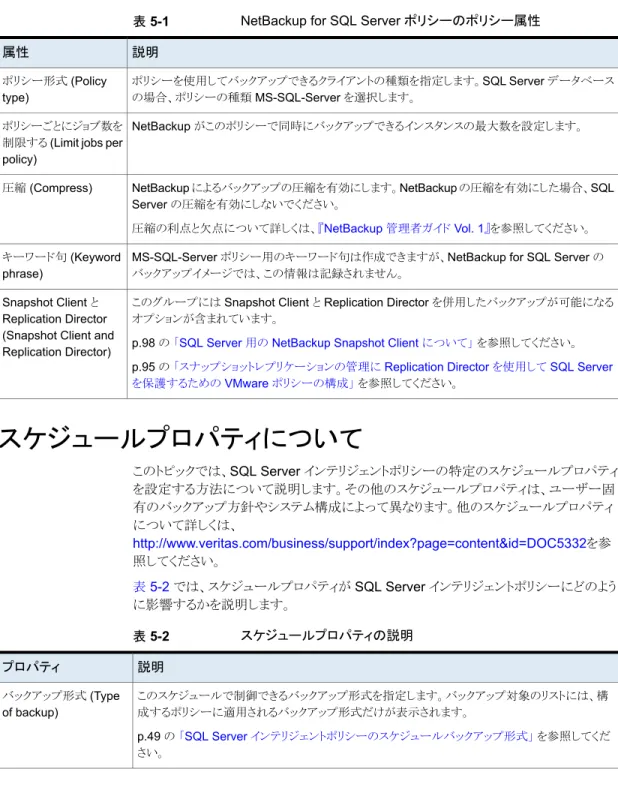Click the Snapshot Client と Replication Director attribute cell
The width and height of the screenshot is (618, 787).
coord(63,344)
